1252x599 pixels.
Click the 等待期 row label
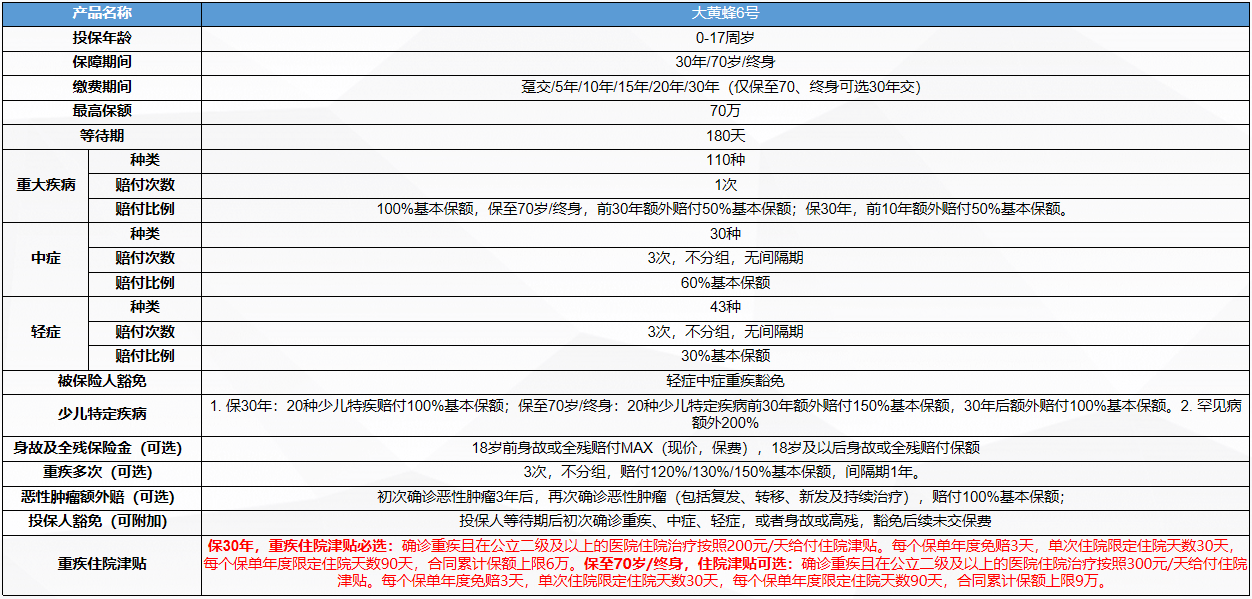click(x=102, y=136)
